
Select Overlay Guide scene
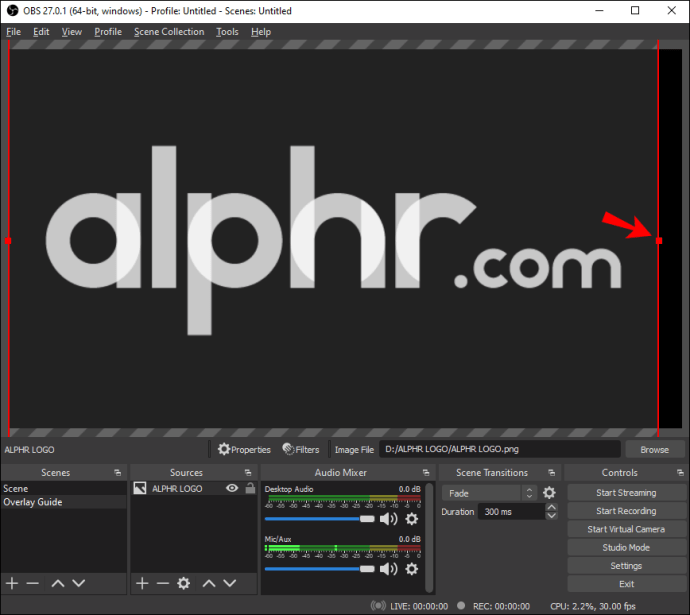tap(64, 502)
